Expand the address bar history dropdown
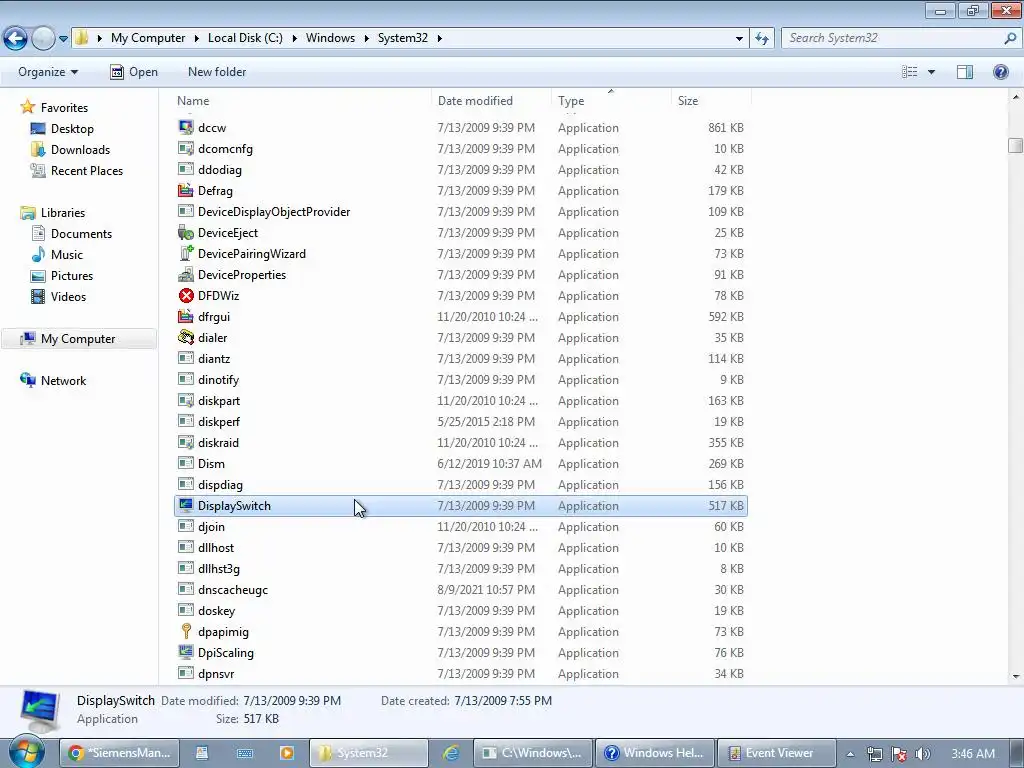 pos(739,39)
